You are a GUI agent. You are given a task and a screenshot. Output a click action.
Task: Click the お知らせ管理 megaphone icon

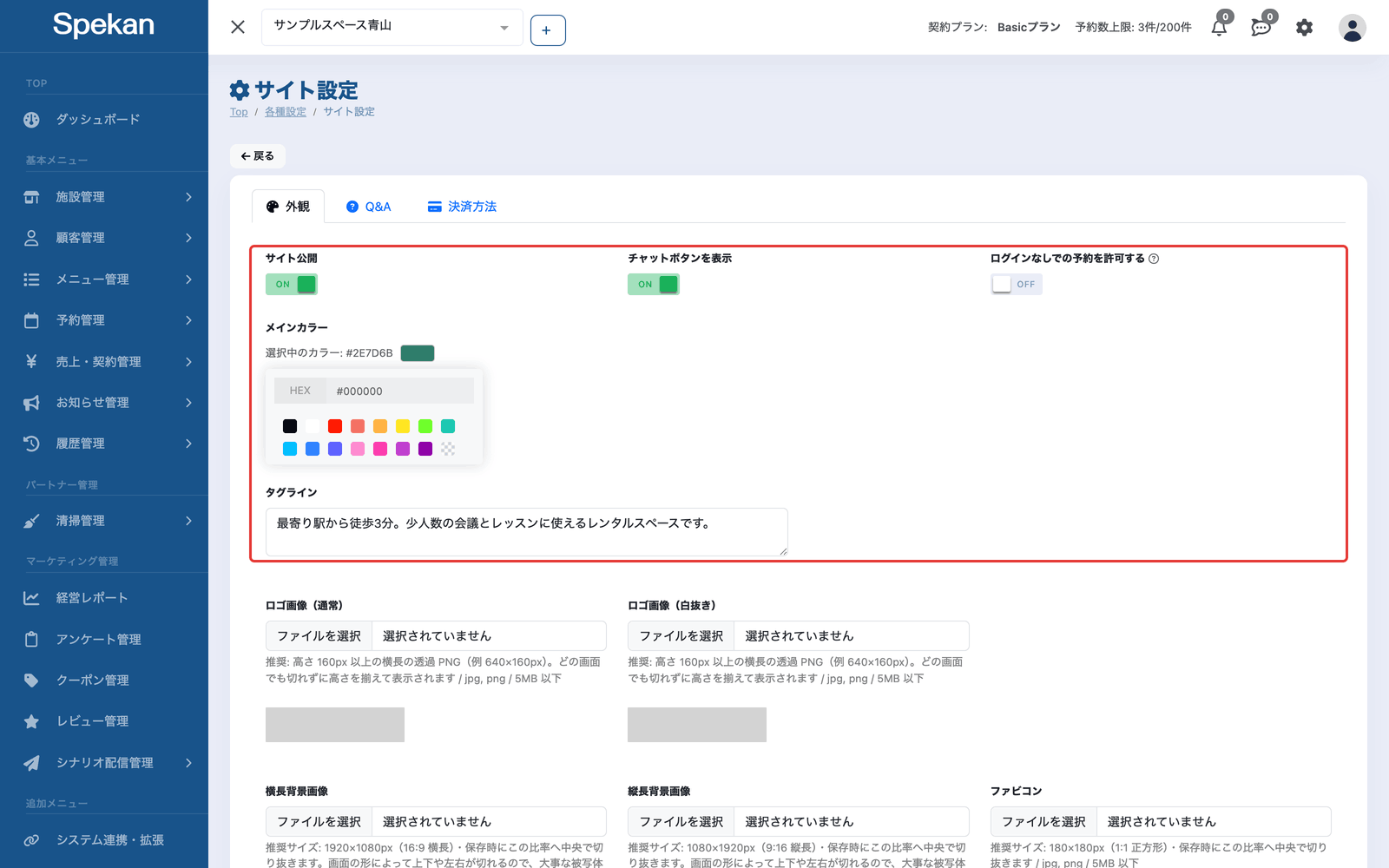(31, 403)
